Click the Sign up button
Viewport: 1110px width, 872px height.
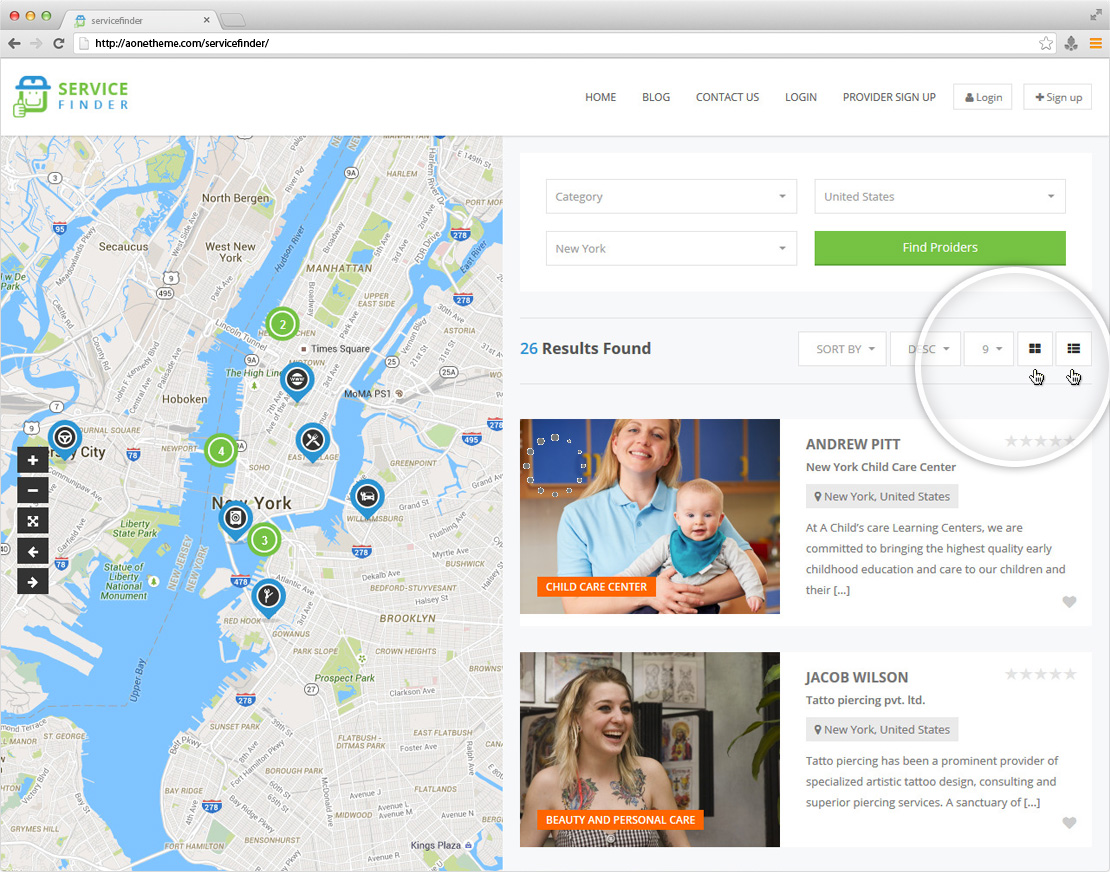pyautogui.click(x=1057, y=97)
